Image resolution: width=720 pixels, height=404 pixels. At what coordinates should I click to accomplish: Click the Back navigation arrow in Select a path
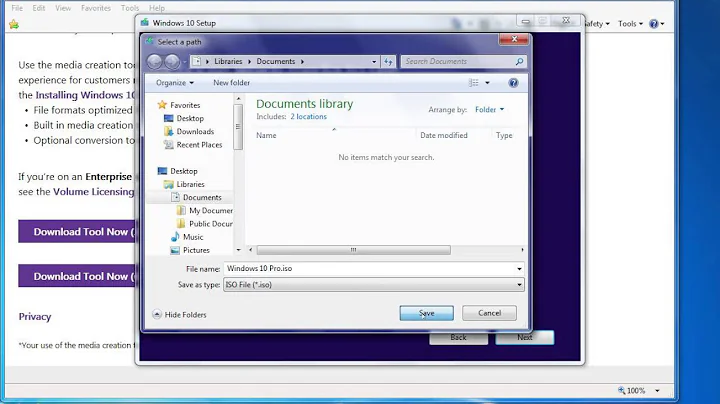tap(155, 62)
